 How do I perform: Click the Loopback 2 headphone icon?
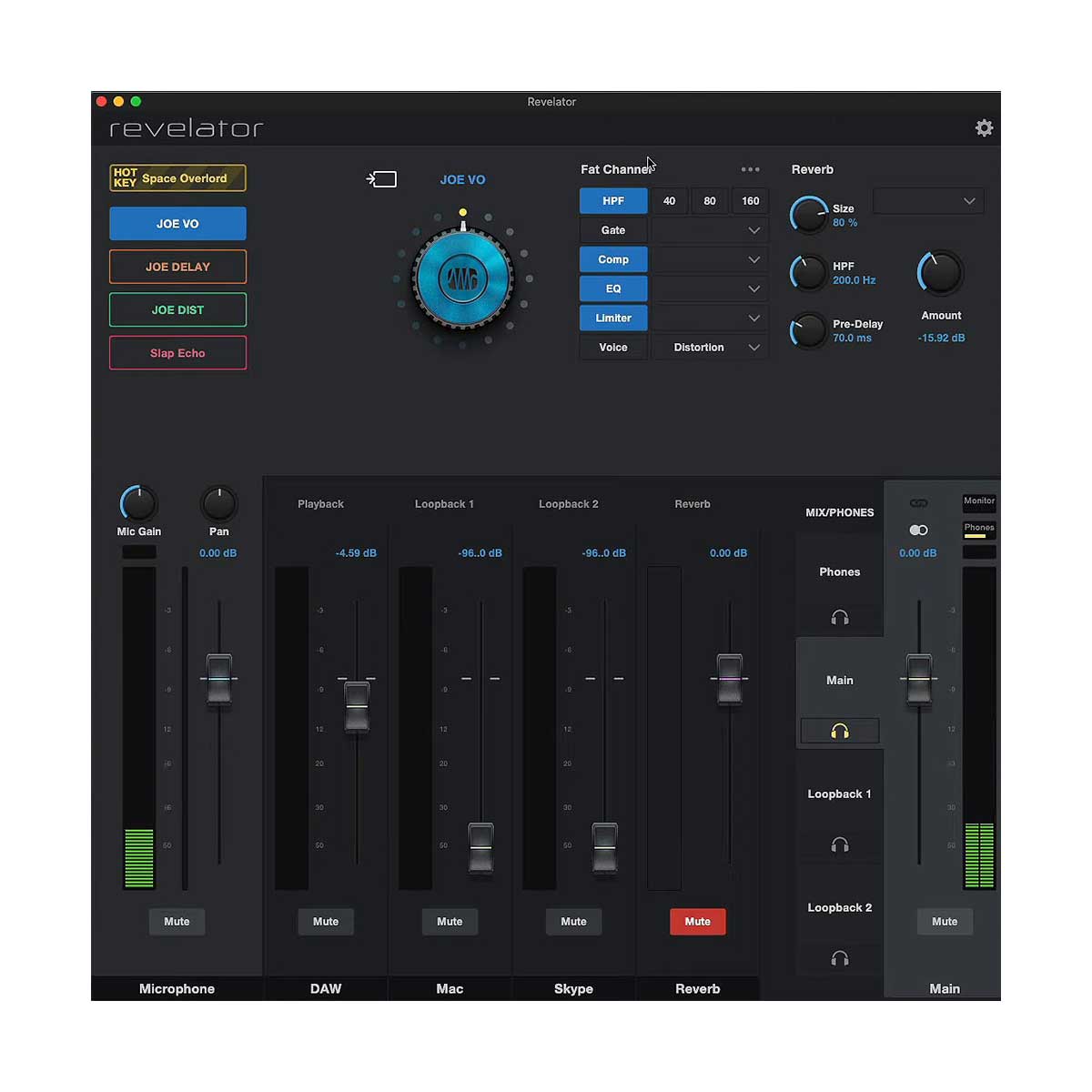coord(839,958)
